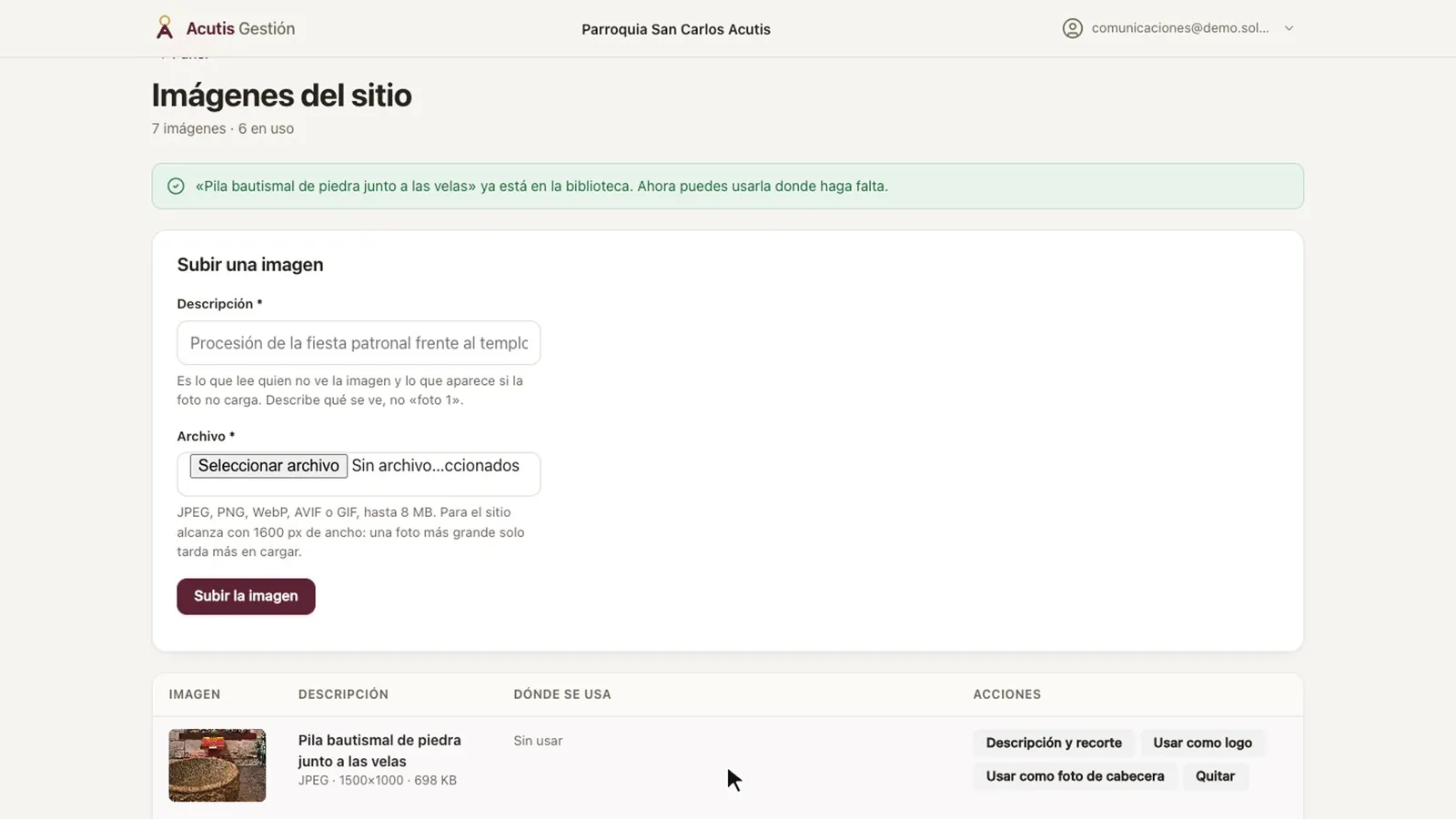Click the Imágenes del sitio heading
This screenshot has width=1456, height=819.
[x=281, y=96]
